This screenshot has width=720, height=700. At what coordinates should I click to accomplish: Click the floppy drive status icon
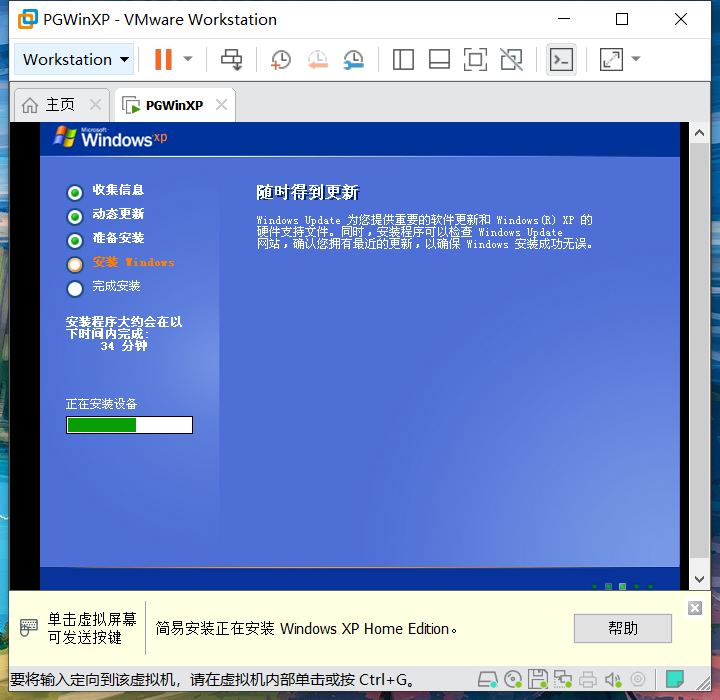coord(538,679)
